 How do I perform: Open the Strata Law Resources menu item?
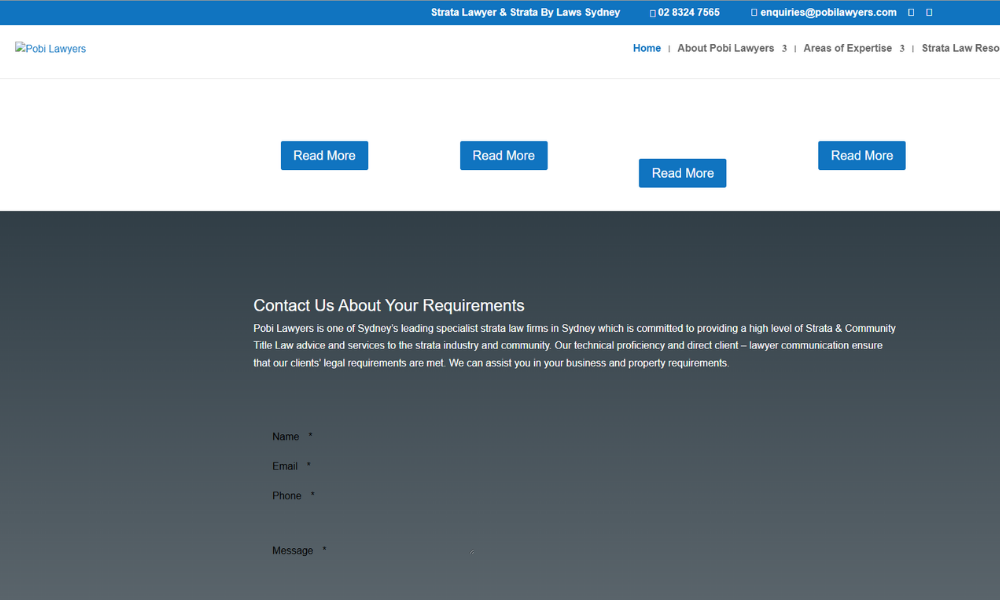[960, 48]
